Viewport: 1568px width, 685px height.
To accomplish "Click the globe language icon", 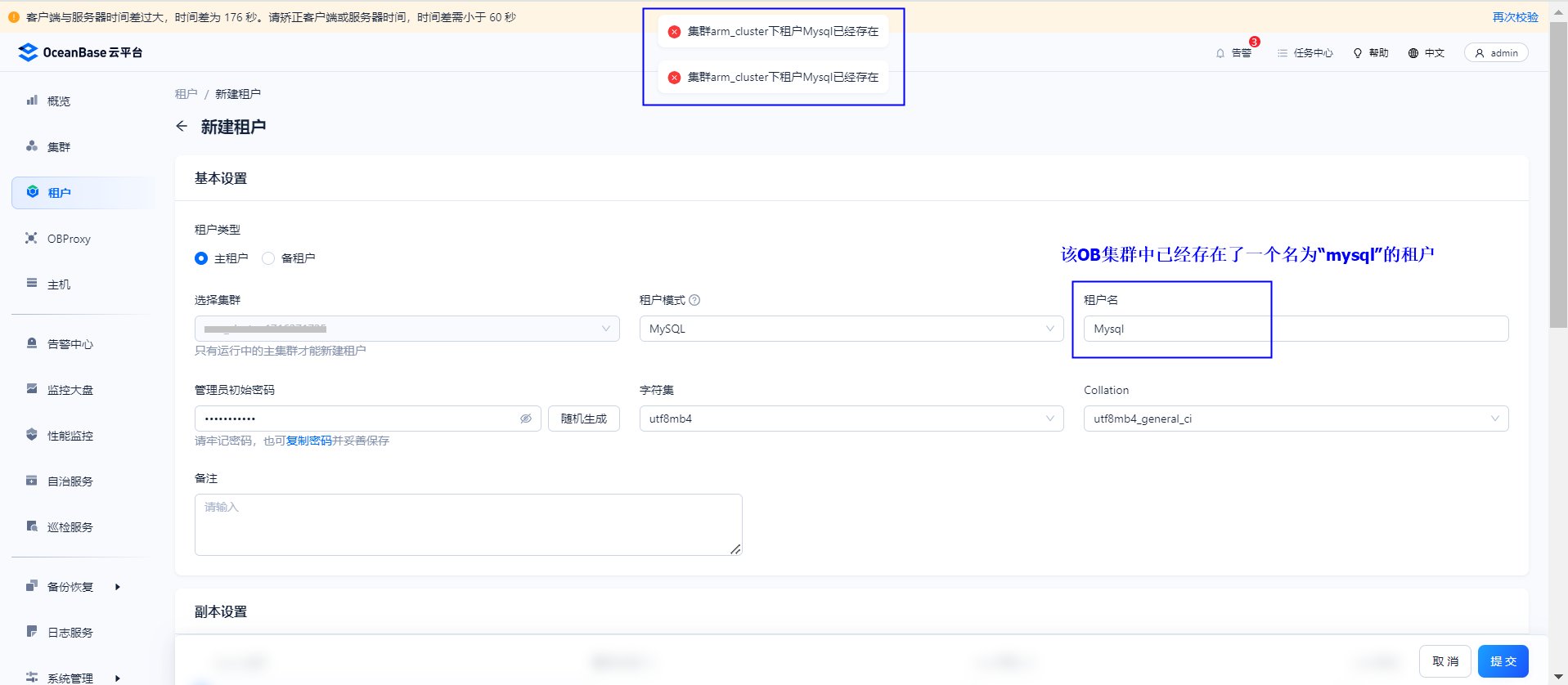I will point(1413,53).
